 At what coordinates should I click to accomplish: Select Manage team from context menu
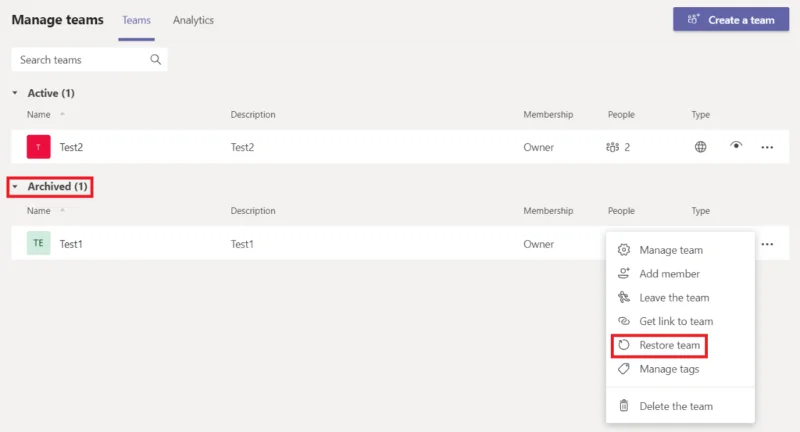[x=680, y=250]
